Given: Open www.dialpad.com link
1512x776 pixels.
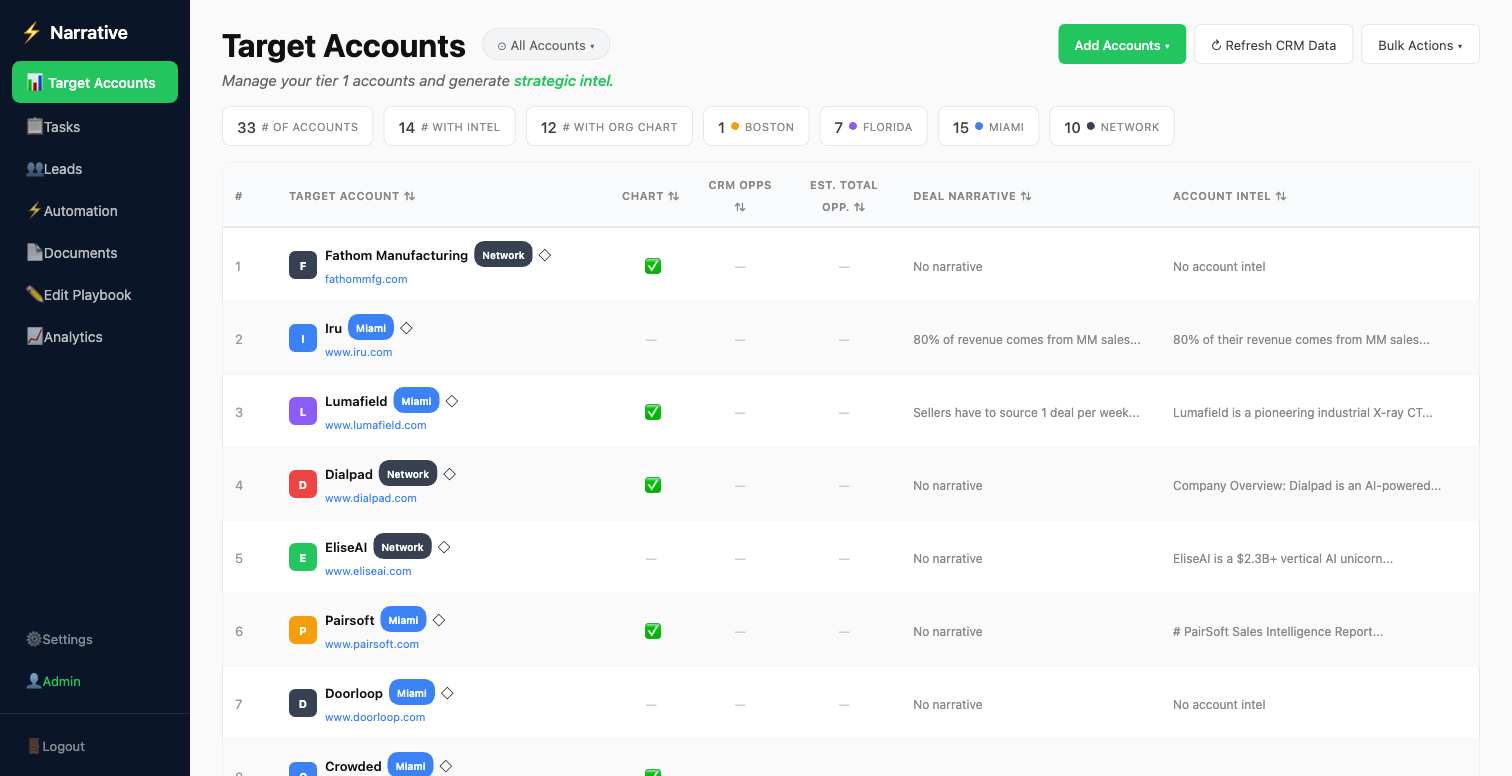Looking at the screenshot, I should coord(370,498).
